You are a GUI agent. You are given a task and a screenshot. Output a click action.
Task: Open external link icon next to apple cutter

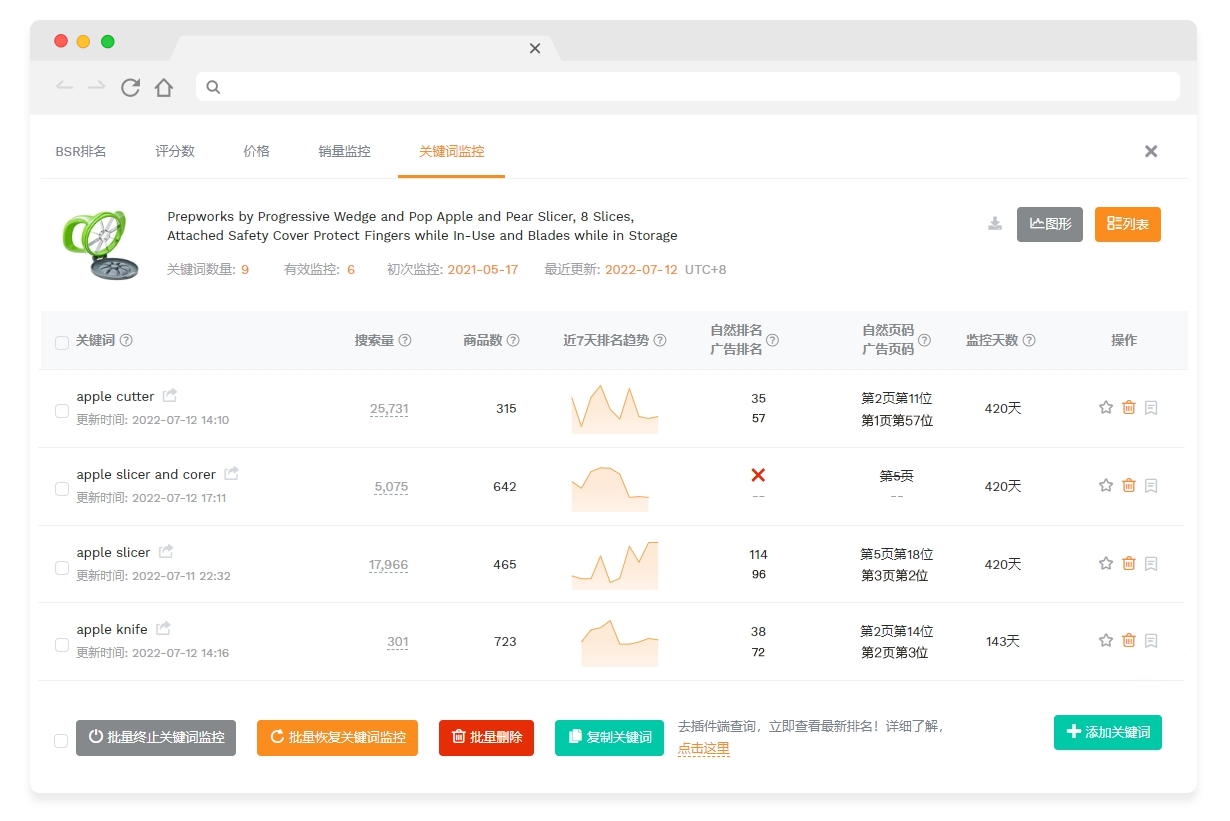170,396
